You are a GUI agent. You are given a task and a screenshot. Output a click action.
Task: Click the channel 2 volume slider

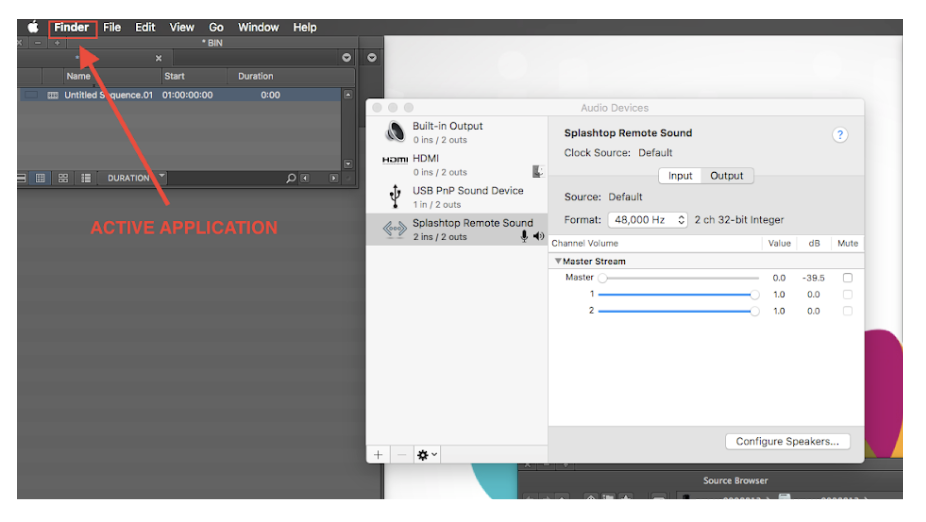click(x=678, y=311)
